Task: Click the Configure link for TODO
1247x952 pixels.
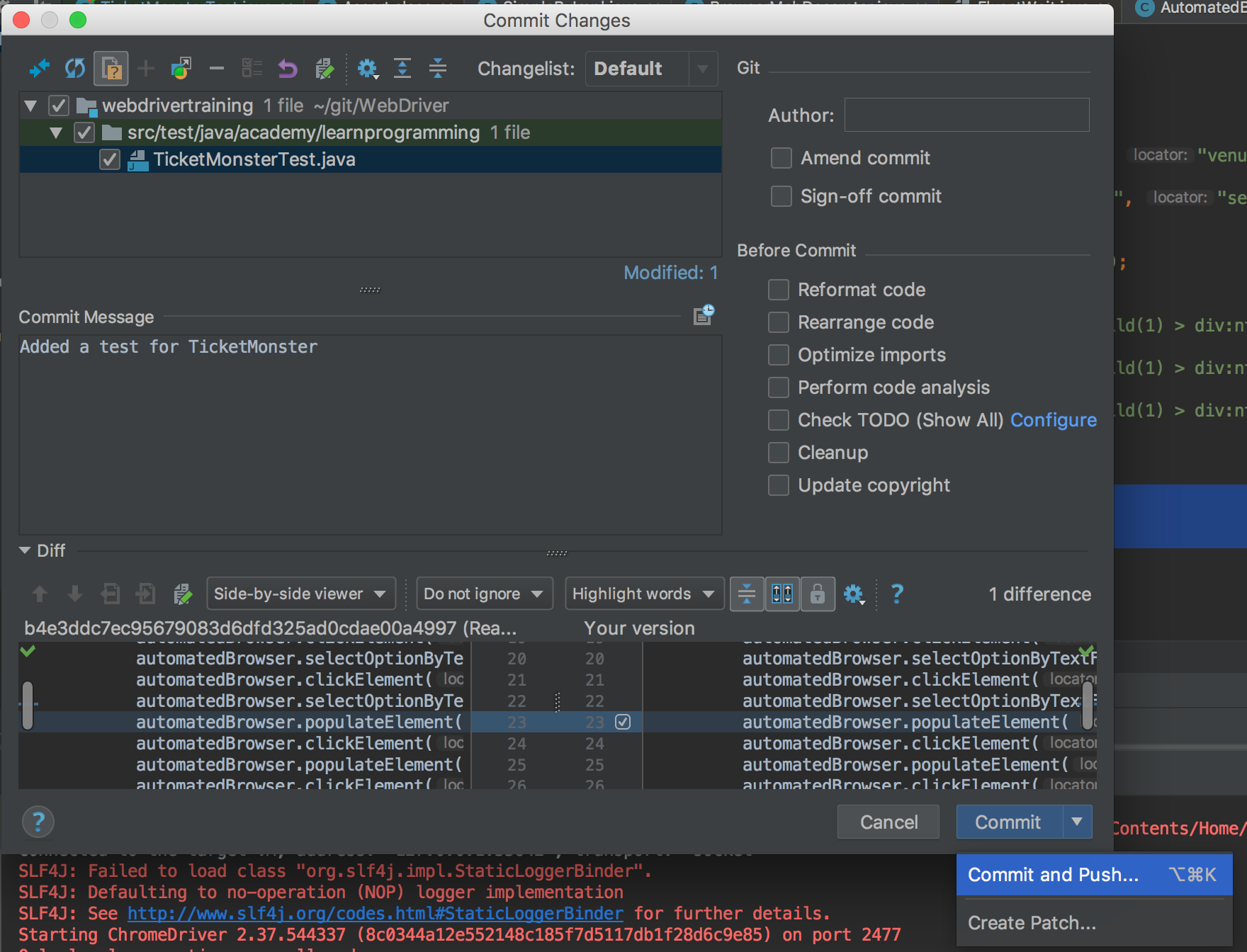Action: tap(1053, 420)
